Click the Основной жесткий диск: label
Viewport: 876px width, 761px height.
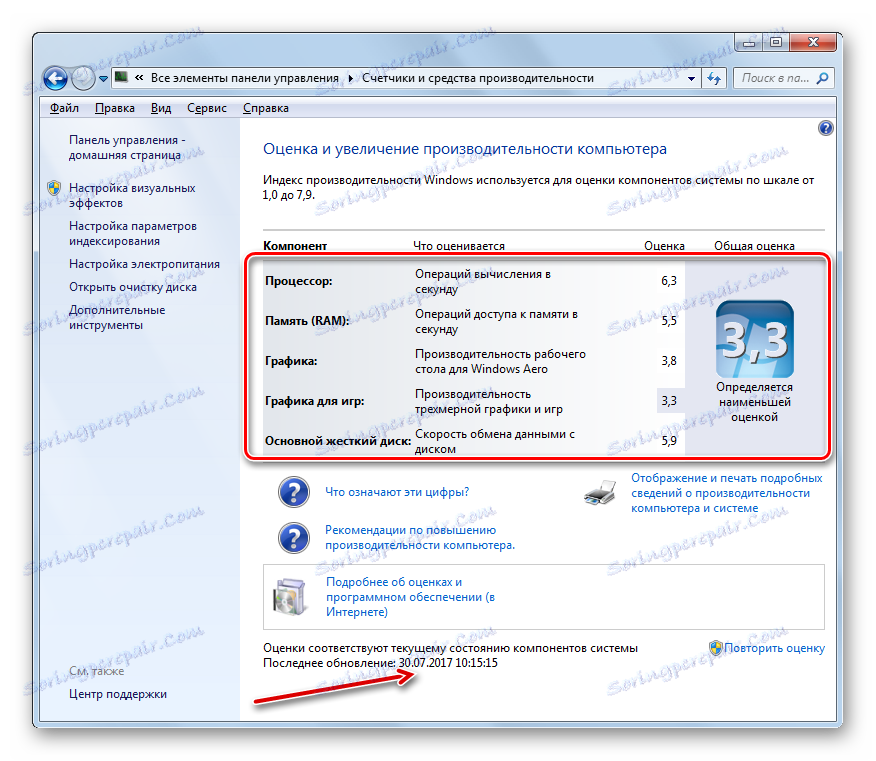pos(337,441)
